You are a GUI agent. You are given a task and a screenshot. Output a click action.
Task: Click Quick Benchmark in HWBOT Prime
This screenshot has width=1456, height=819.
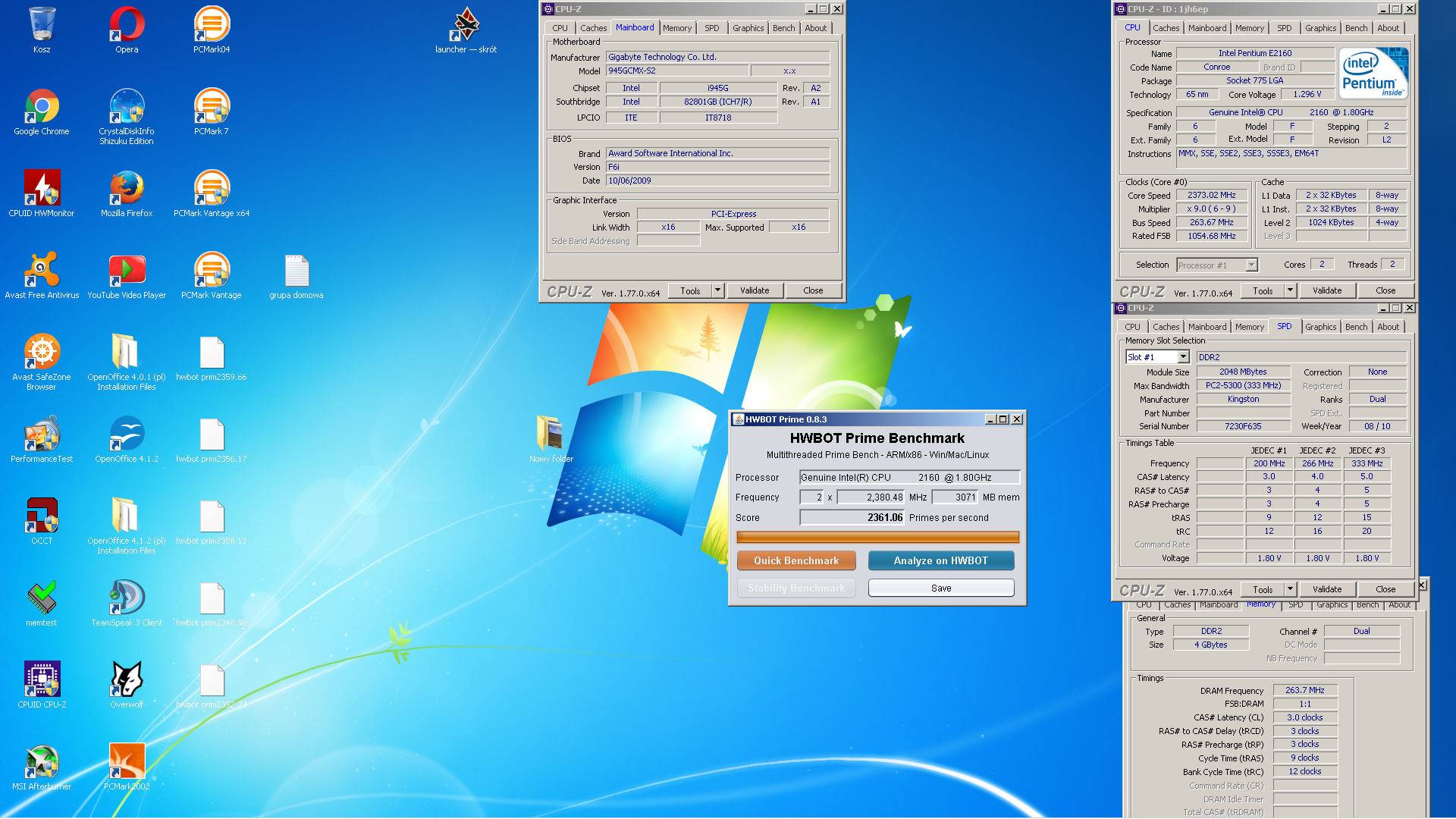coord(796,560)
